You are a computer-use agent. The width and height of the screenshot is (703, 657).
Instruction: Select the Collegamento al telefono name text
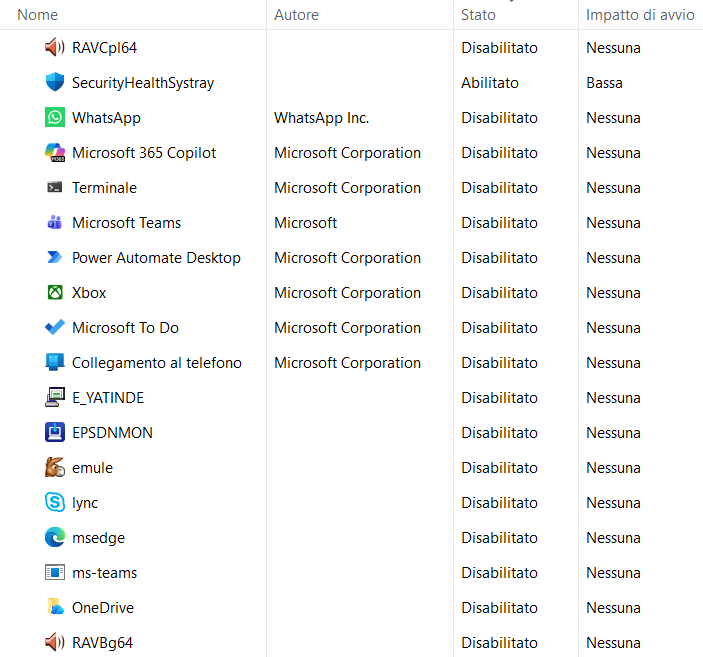pyautogui.click(x=156, y=362)
